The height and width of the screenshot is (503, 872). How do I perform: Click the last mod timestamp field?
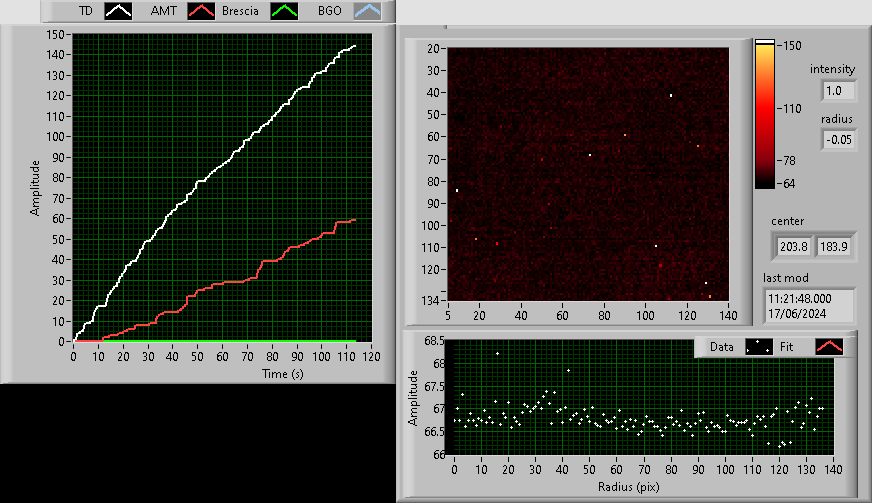point(810,306)
